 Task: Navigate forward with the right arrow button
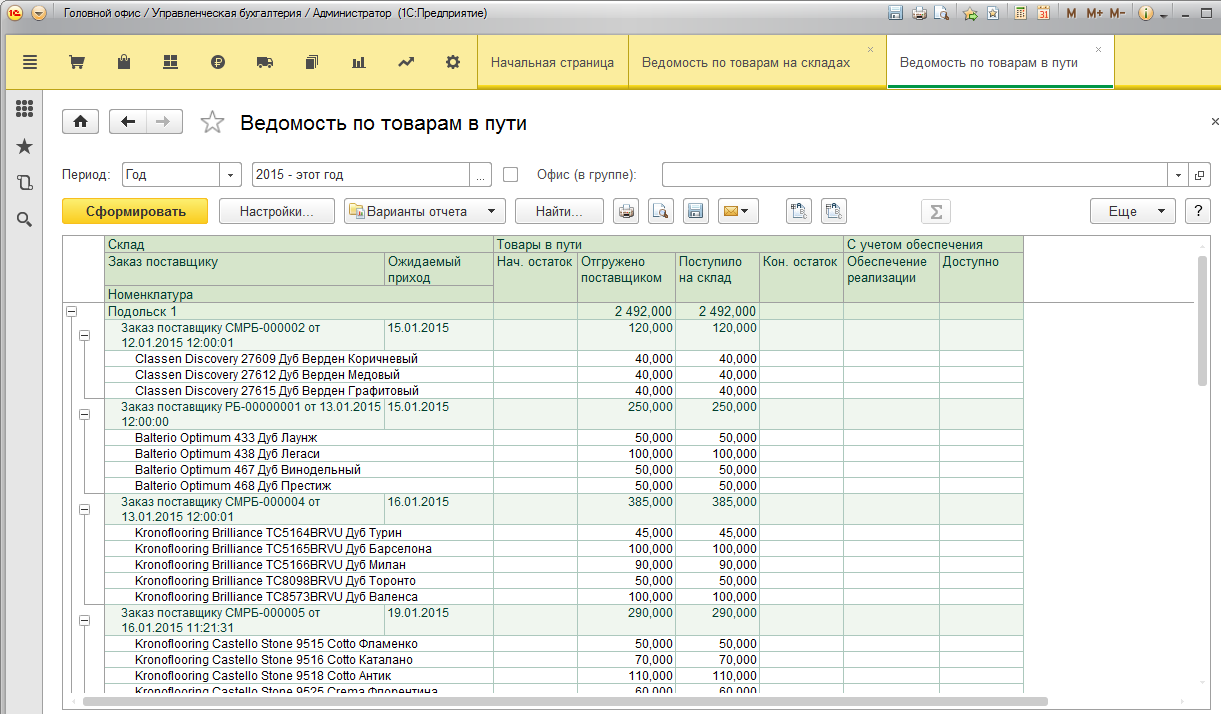point(164,122)
